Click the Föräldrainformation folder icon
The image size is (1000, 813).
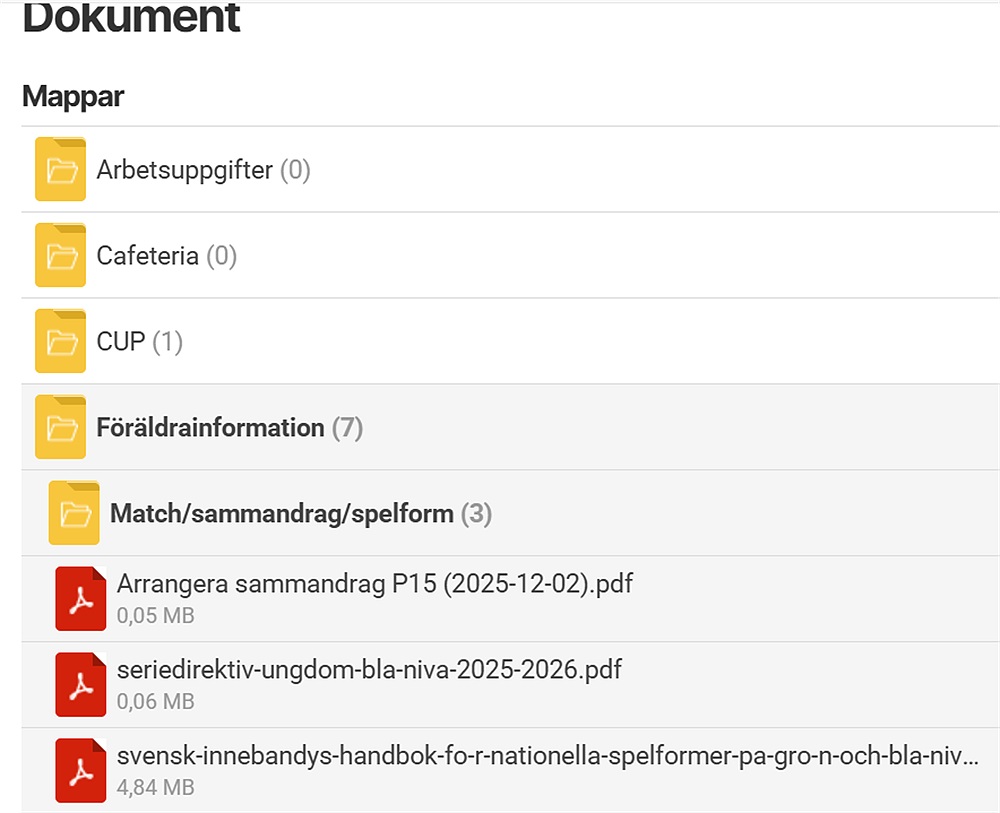click(x=60, y=428)
